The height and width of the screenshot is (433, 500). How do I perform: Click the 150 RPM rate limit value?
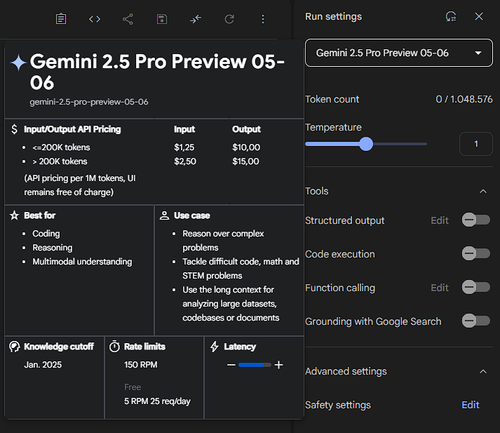point(141,365)
